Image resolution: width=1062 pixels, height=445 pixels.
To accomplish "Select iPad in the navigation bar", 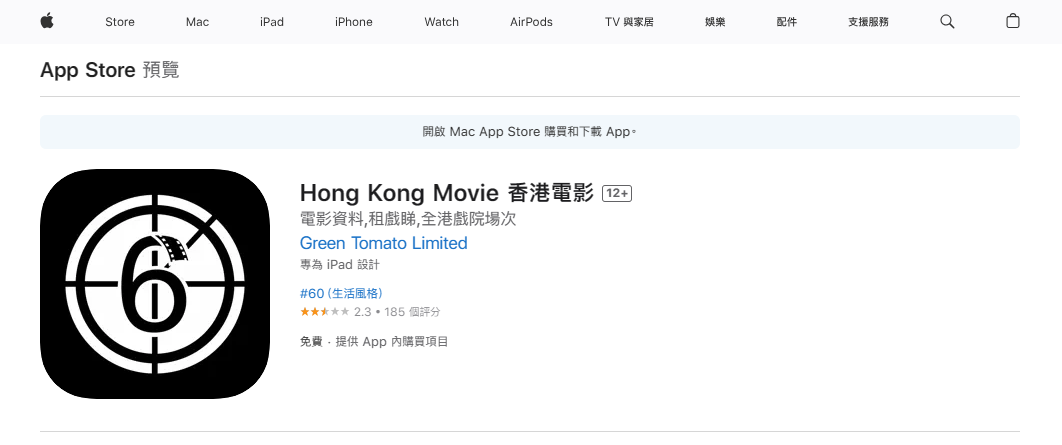I will click(272, 22).
